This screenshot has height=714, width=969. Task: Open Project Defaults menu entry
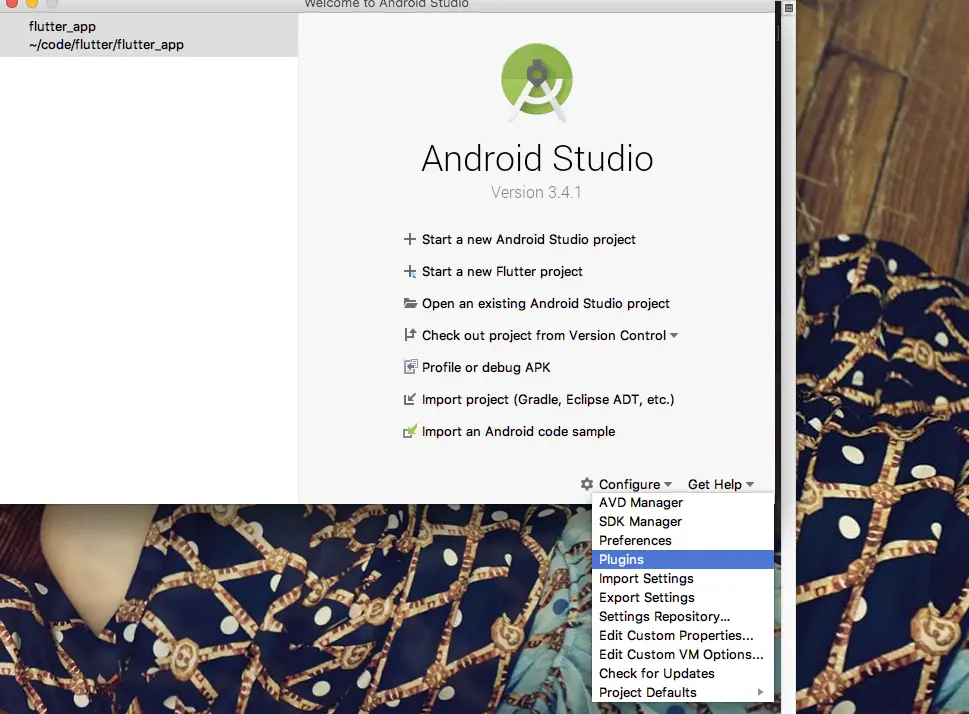[x=682, y=692]
